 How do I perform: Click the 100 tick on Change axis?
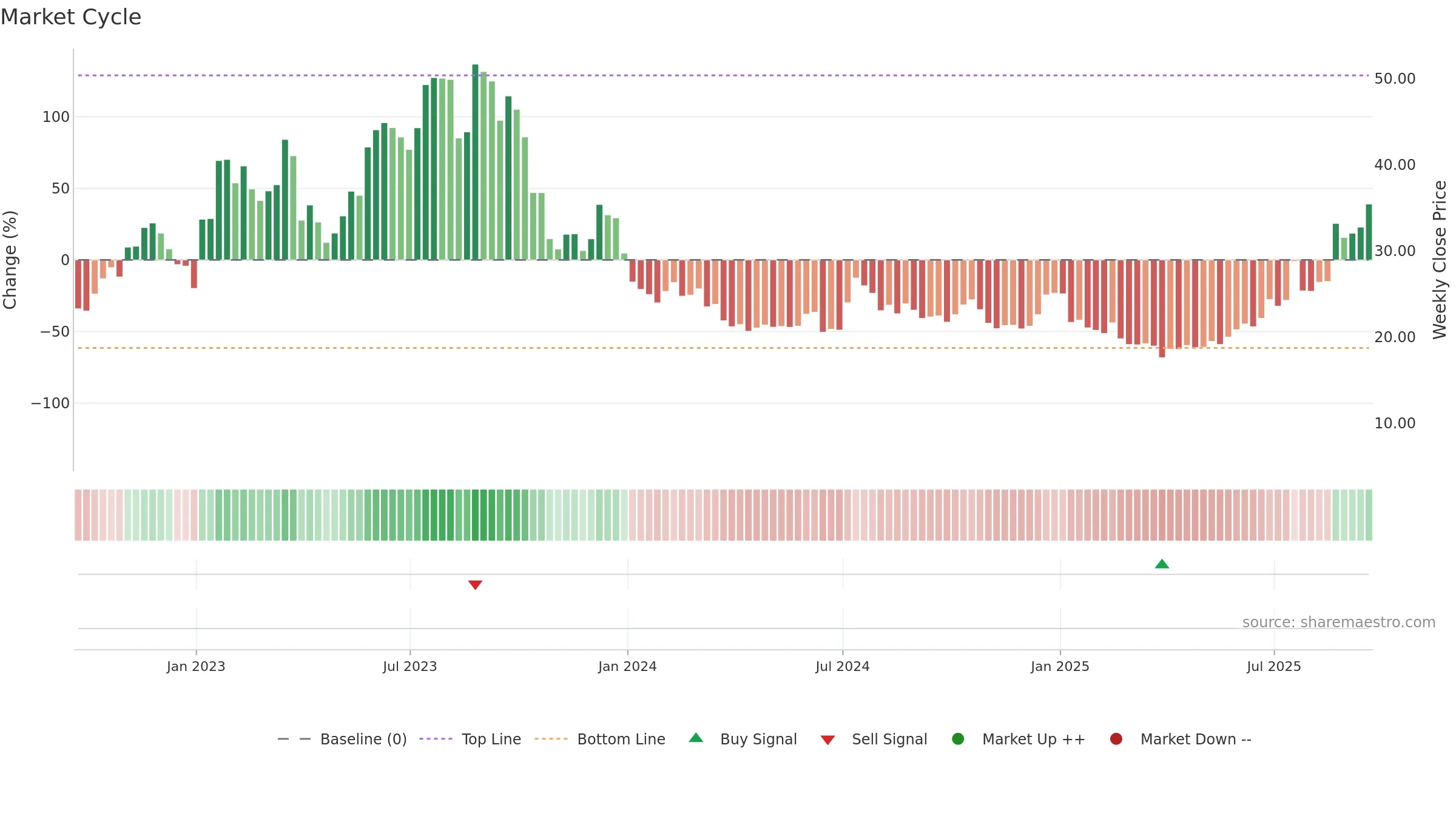[56, 117]
